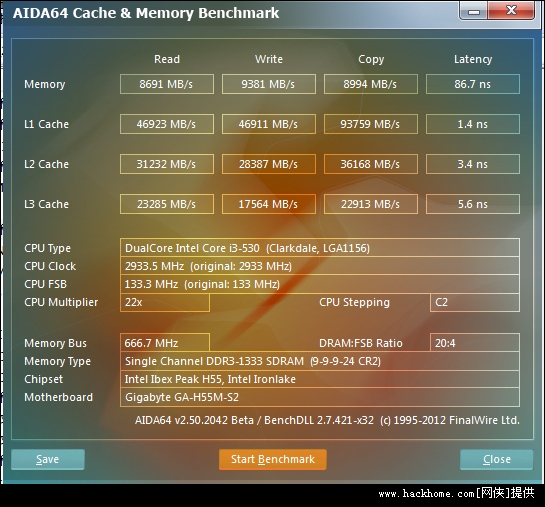
Task: Click the Read column header
Action: (167, 59)
